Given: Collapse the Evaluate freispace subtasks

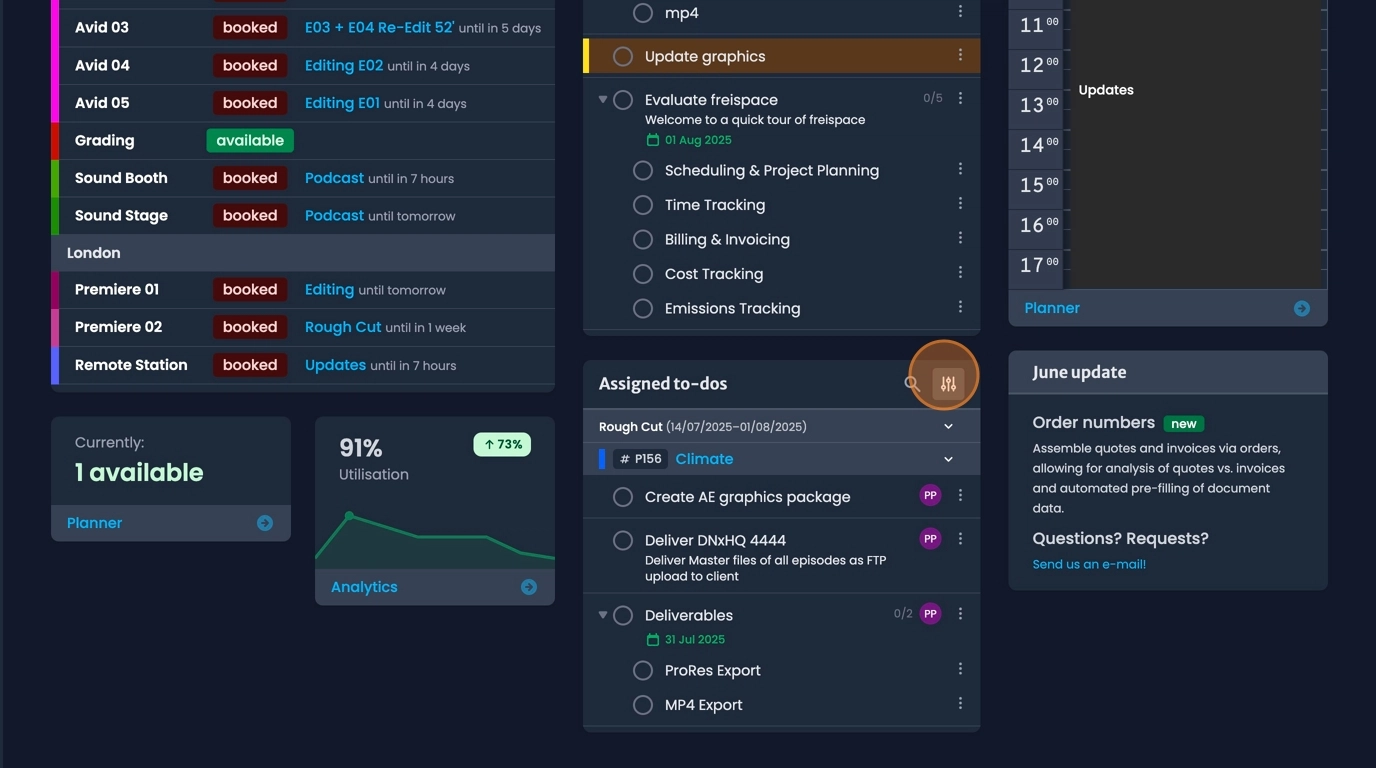Looking at the screenshot, I should pyautogui.click(x=603, y=100).
